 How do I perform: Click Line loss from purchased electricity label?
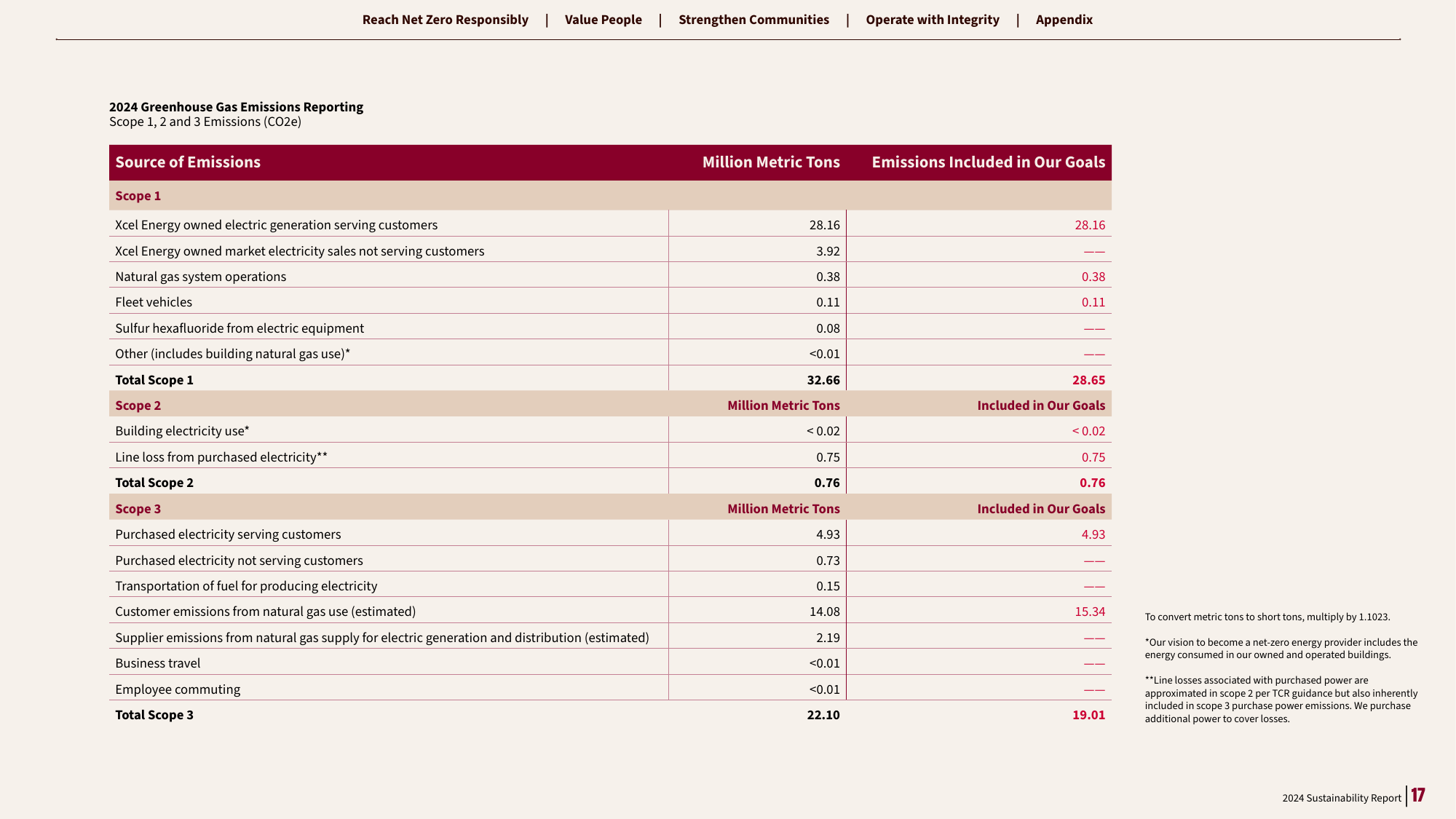click(x=221, y=457)
